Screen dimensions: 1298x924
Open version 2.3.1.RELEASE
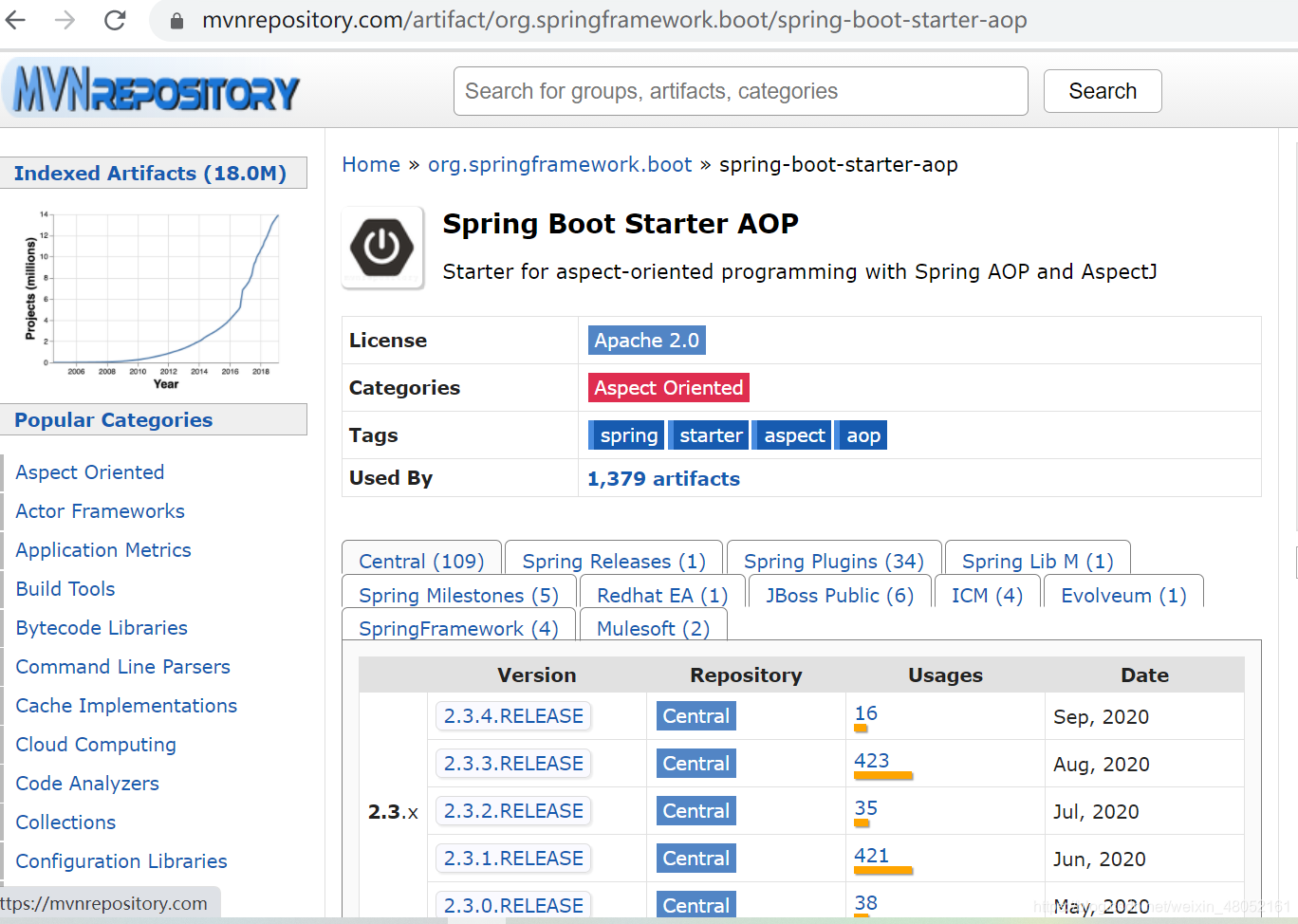point(513,858)
